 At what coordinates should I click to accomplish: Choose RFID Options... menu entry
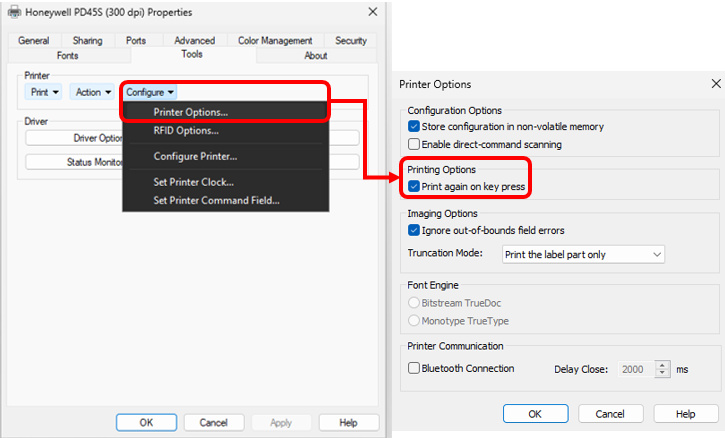coord(226,130)
